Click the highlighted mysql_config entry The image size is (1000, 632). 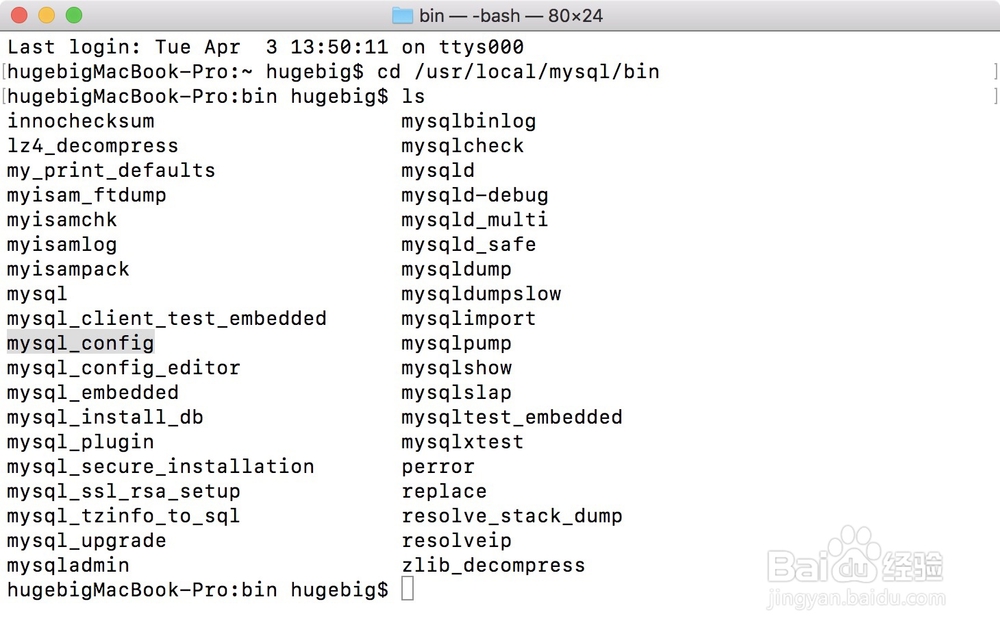tap(80, 343)
